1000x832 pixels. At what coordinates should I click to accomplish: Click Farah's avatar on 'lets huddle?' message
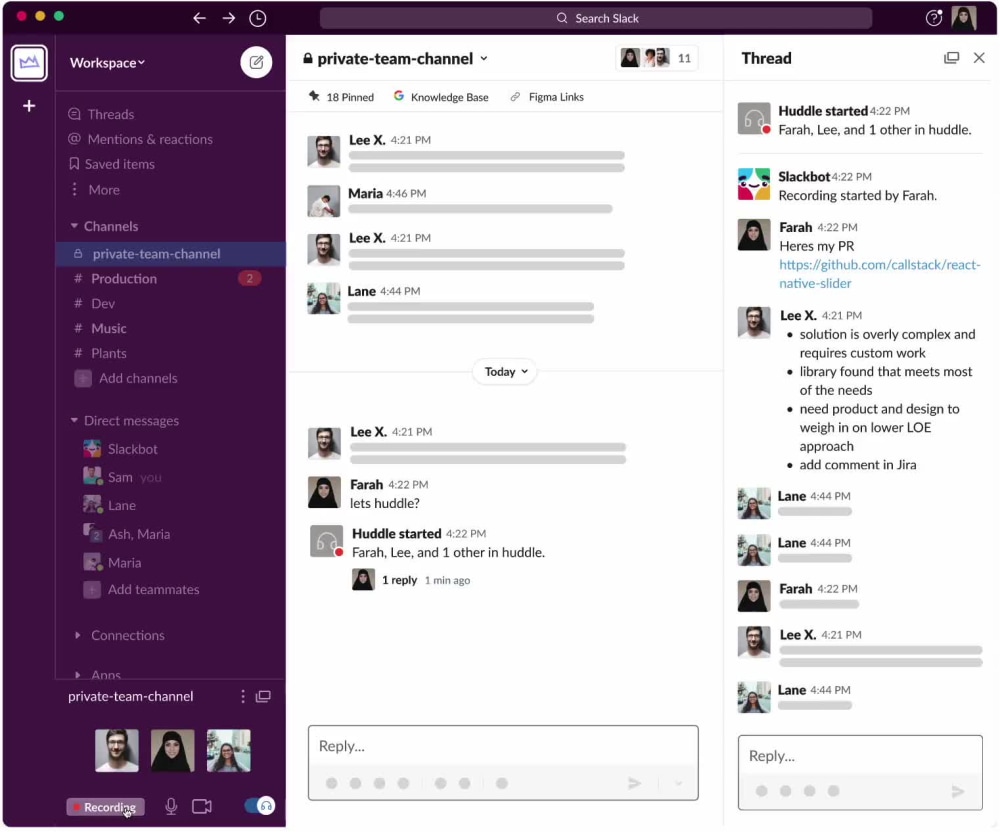click(324, 492)
